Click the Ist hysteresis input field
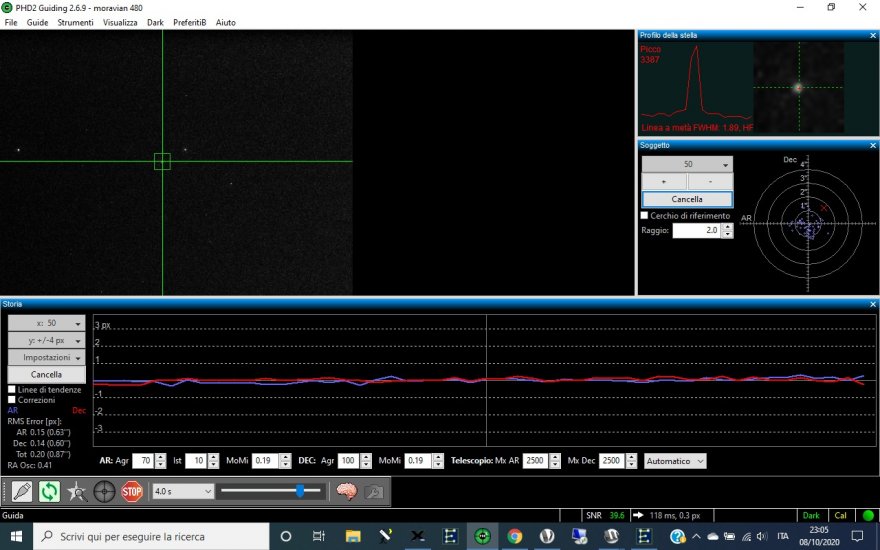The width and height of the screenshot is (880, 550). (196, 461)
